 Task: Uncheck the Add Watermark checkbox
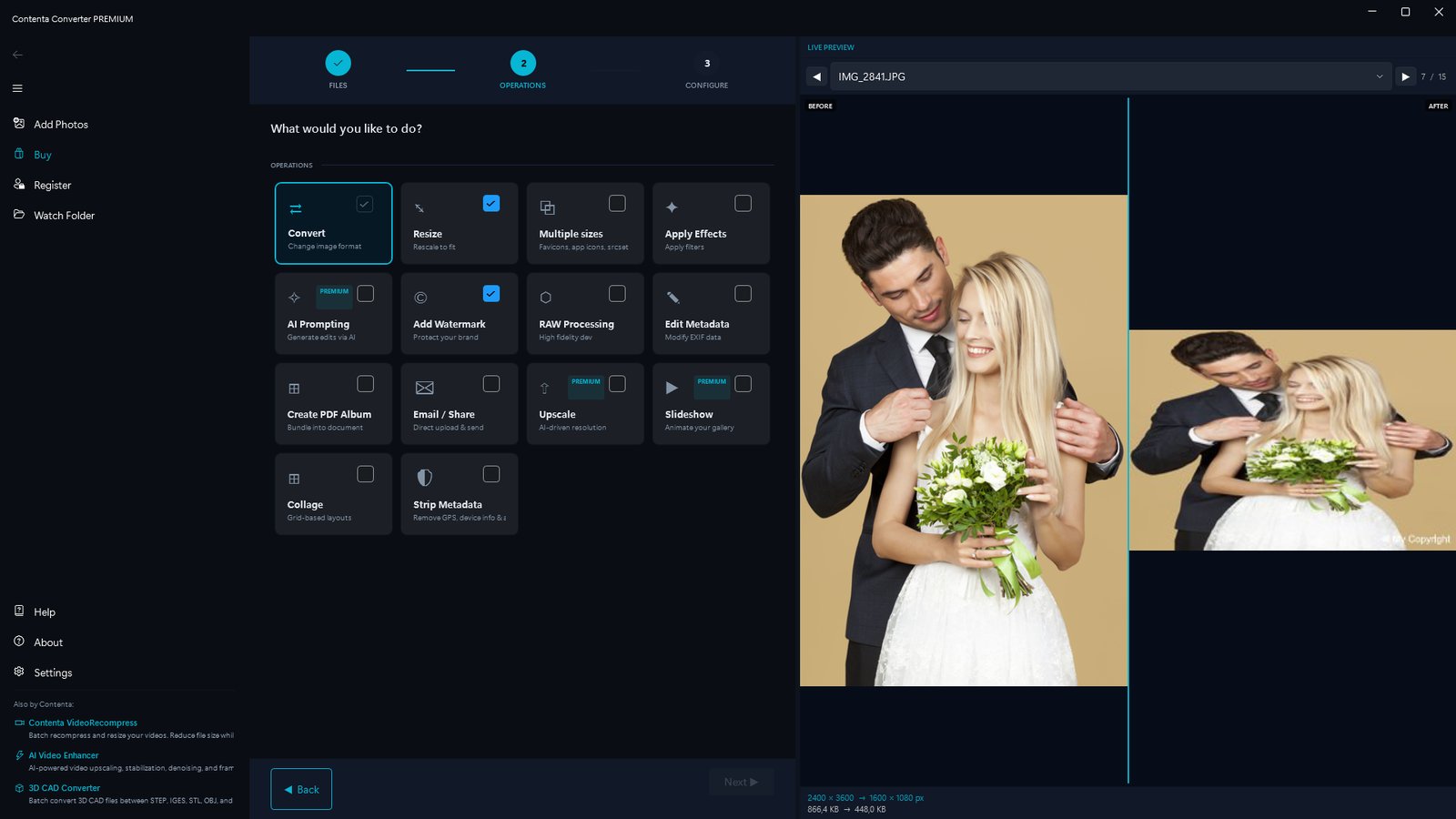[491, 294]
